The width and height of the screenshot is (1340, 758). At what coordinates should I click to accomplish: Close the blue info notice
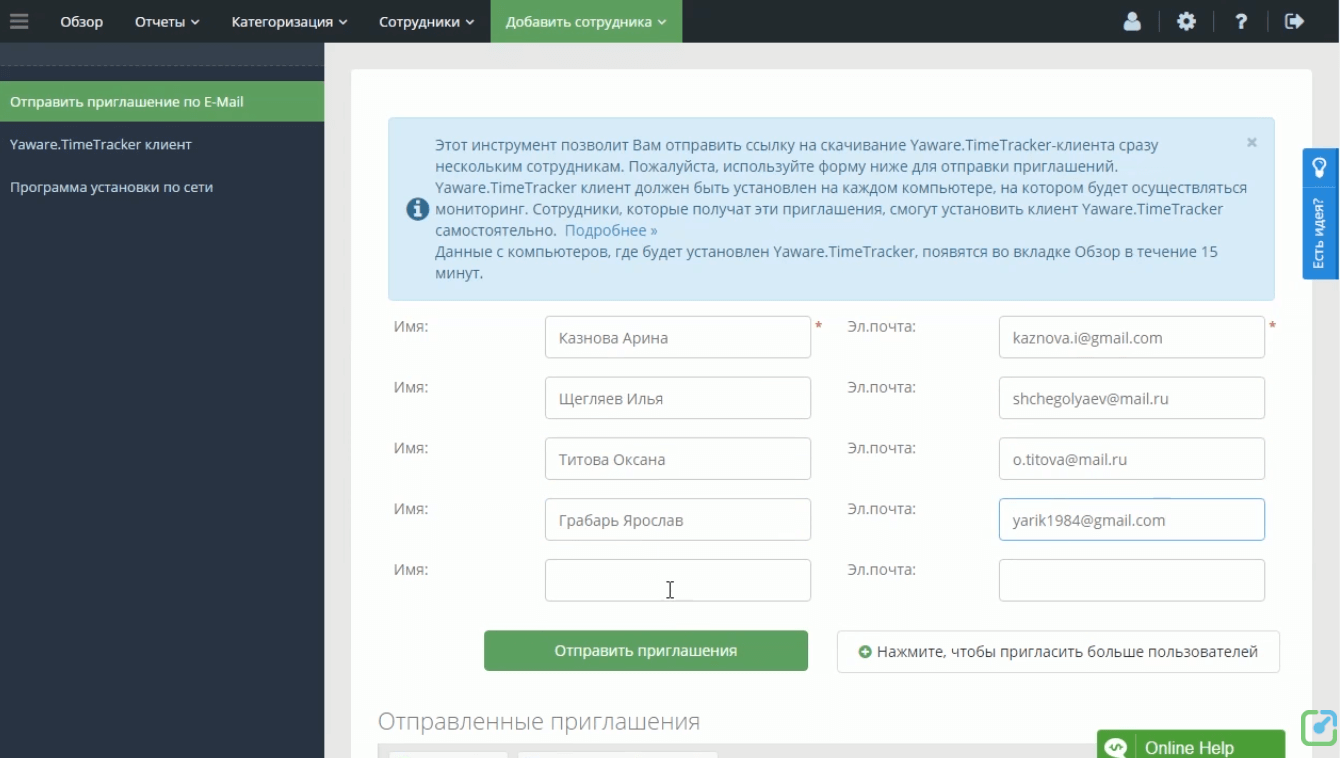pos(1251,143)
